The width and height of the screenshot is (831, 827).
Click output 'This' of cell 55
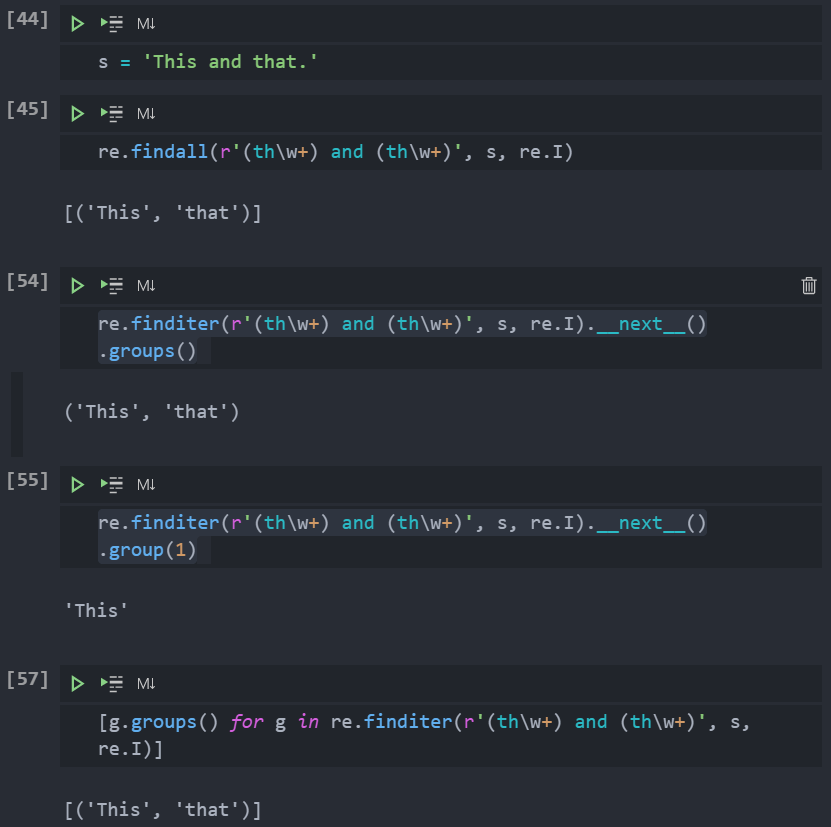click(x=96, y=611)
